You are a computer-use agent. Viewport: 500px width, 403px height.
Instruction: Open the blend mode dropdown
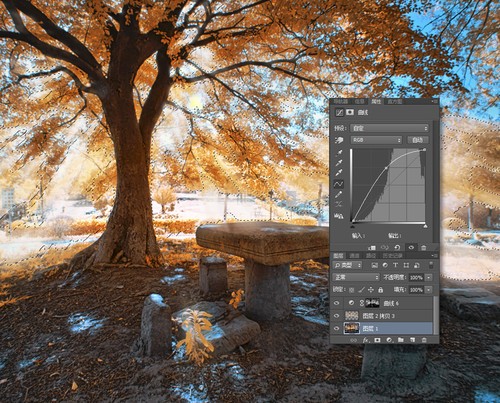(x=356, y=277)
